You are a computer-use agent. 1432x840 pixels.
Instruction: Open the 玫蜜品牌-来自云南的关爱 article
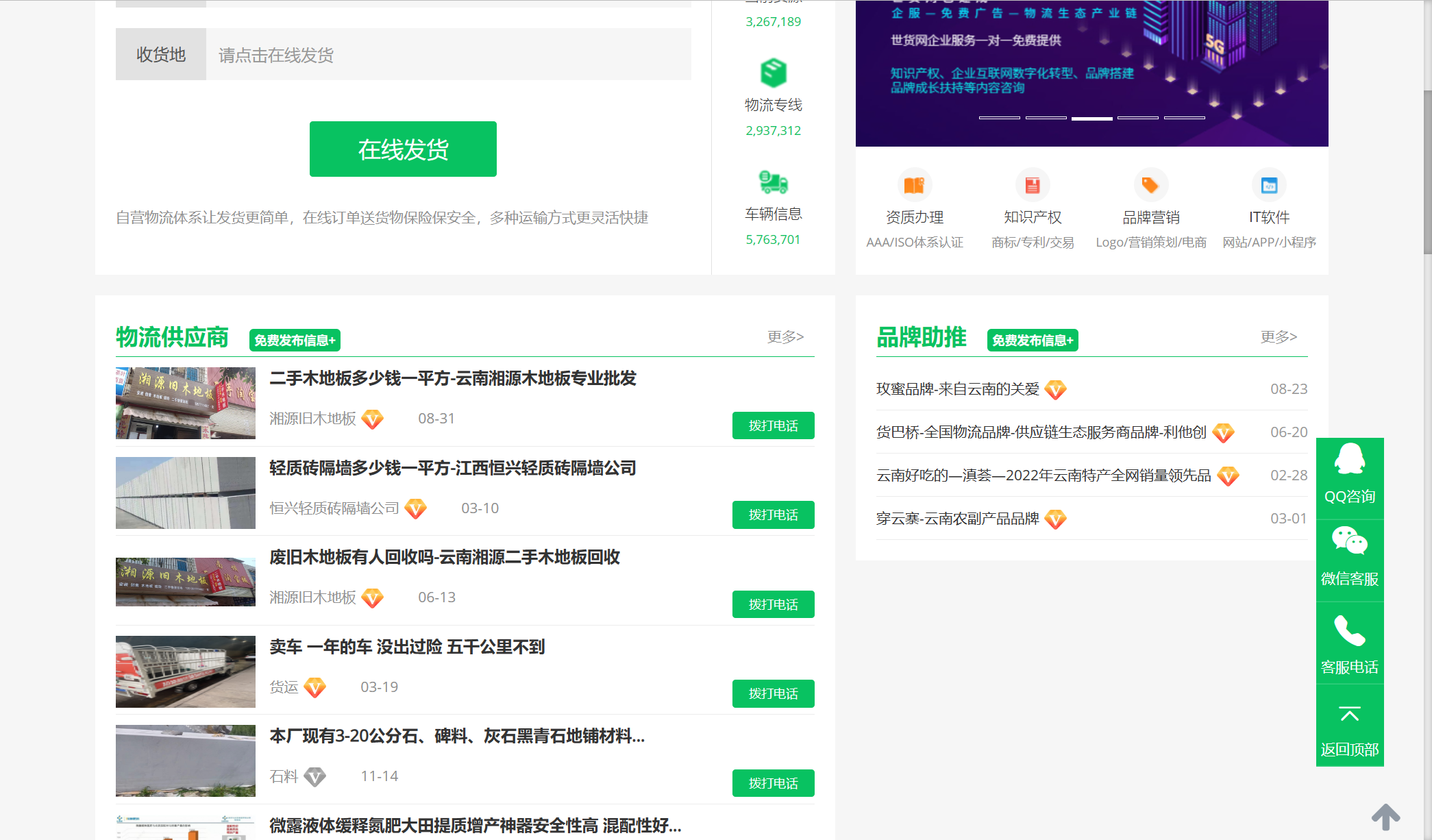click(959, 388)
